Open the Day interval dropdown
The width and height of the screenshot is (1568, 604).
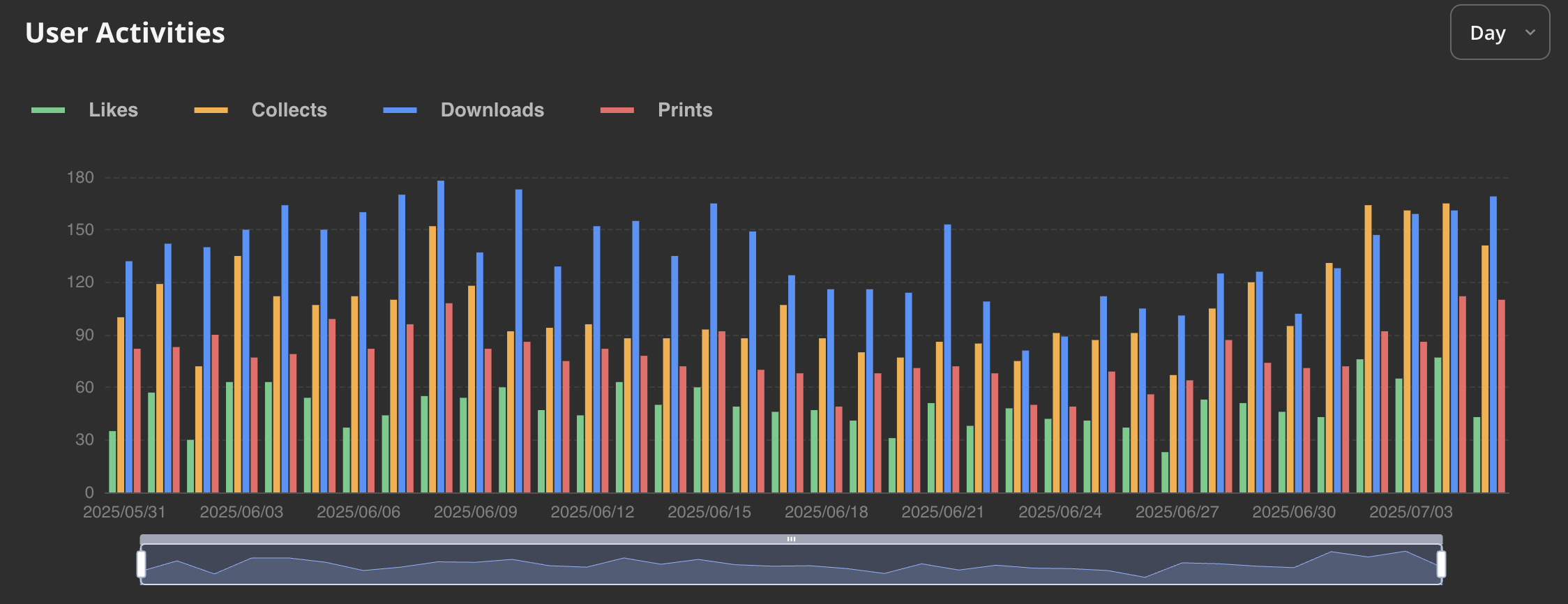(1500, 32)
